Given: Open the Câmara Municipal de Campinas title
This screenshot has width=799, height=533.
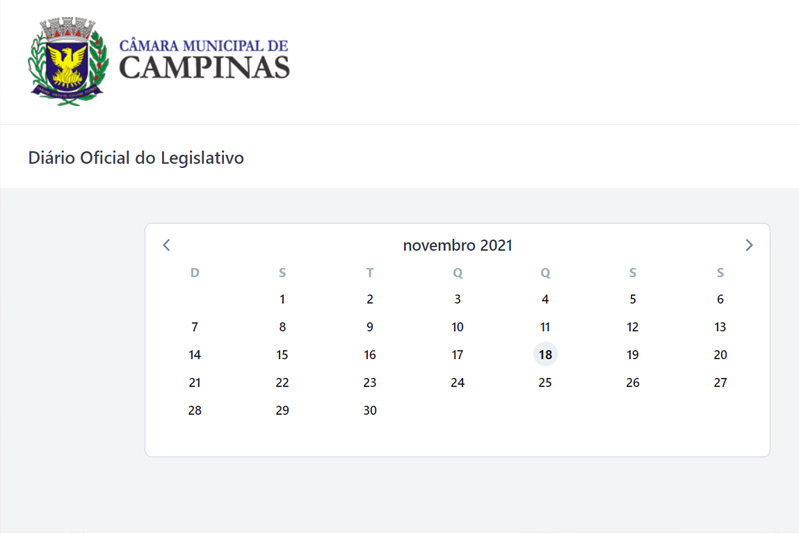Looking at the screenshot, I should [204, 60].
